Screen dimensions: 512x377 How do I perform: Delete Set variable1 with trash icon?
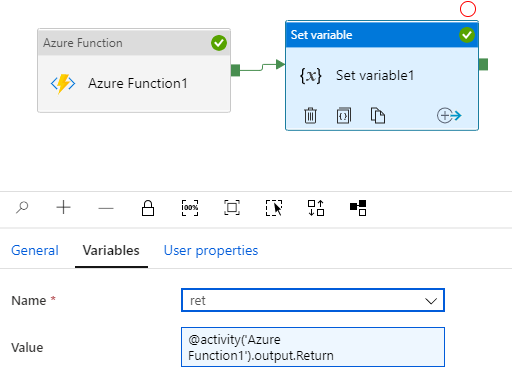[x=310, y=115]
